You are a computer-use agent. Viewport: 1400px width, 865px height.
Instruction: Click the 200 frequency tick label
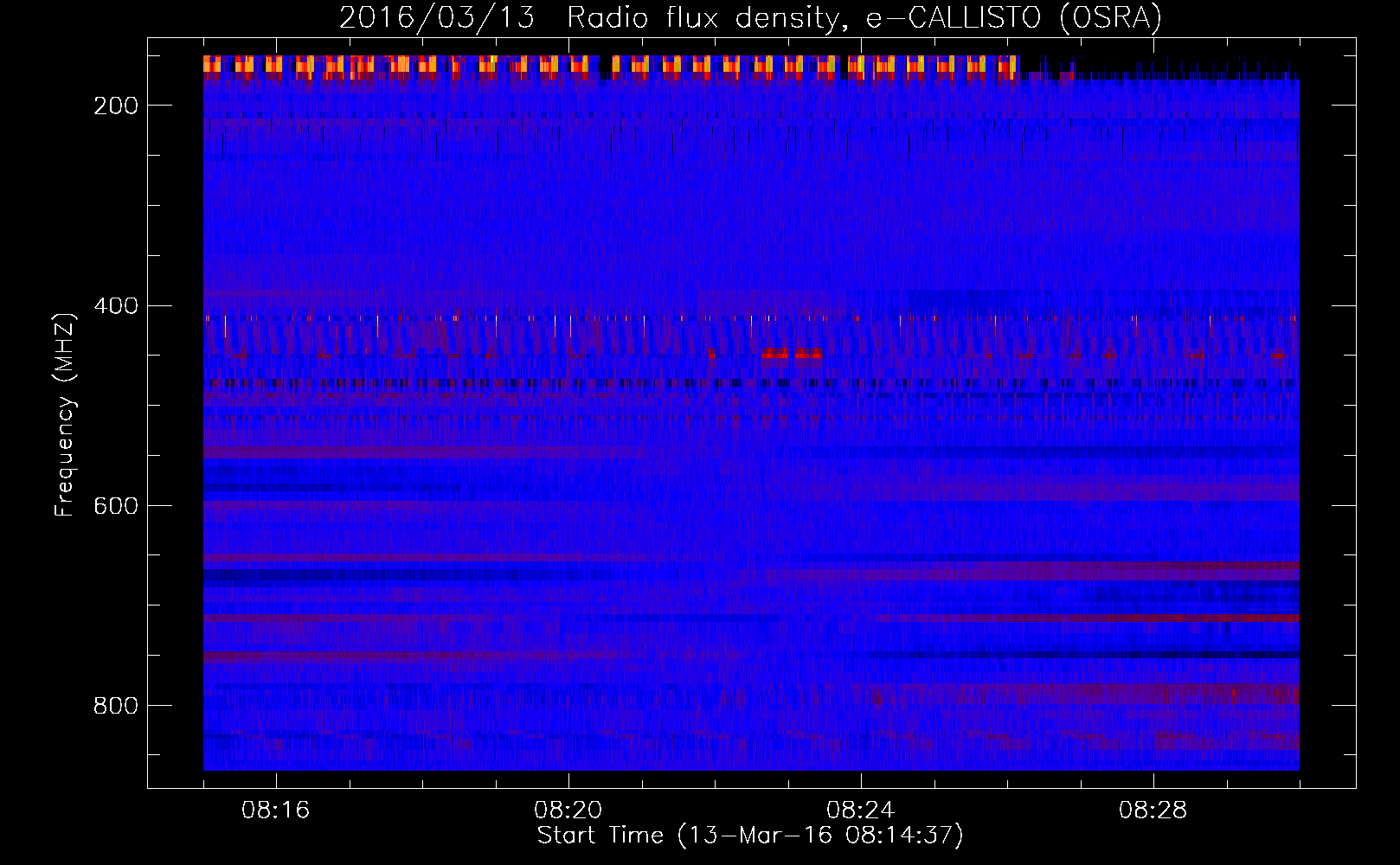click(116, 106)
